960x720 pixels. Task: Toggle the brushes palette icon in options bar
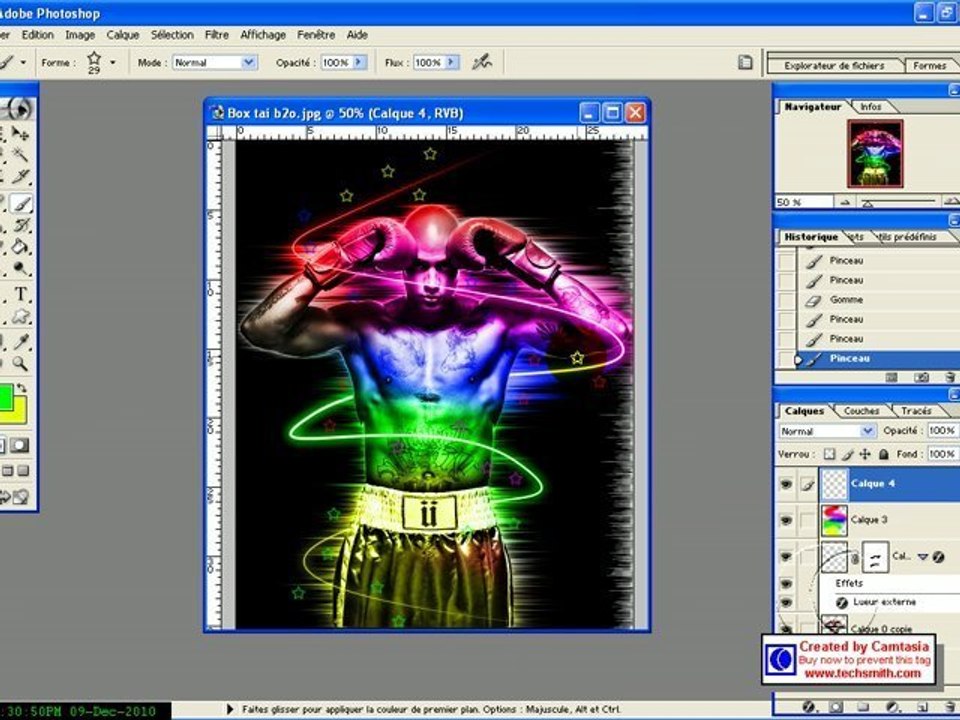coord(744,62)
